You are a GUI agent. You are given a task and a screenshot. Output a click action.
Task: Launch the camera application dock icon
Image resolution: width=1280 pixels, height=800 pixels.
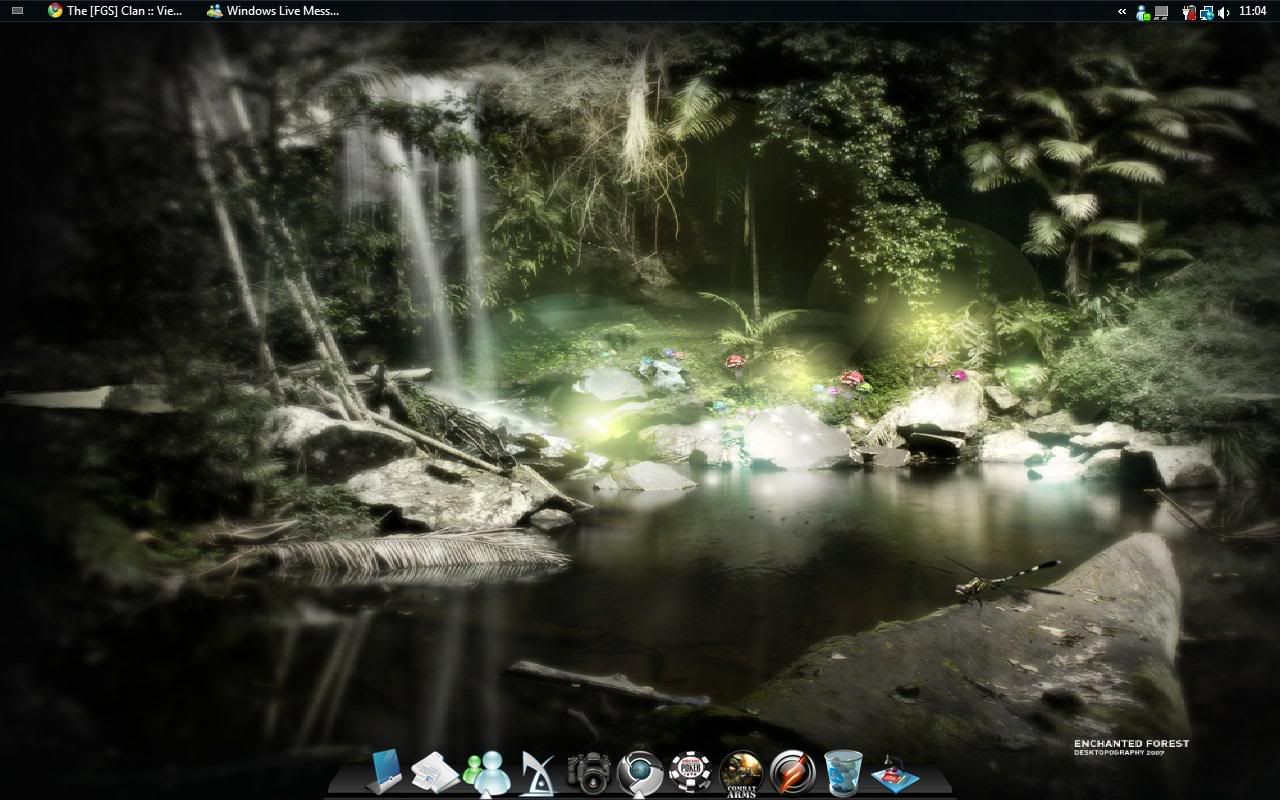588,773
